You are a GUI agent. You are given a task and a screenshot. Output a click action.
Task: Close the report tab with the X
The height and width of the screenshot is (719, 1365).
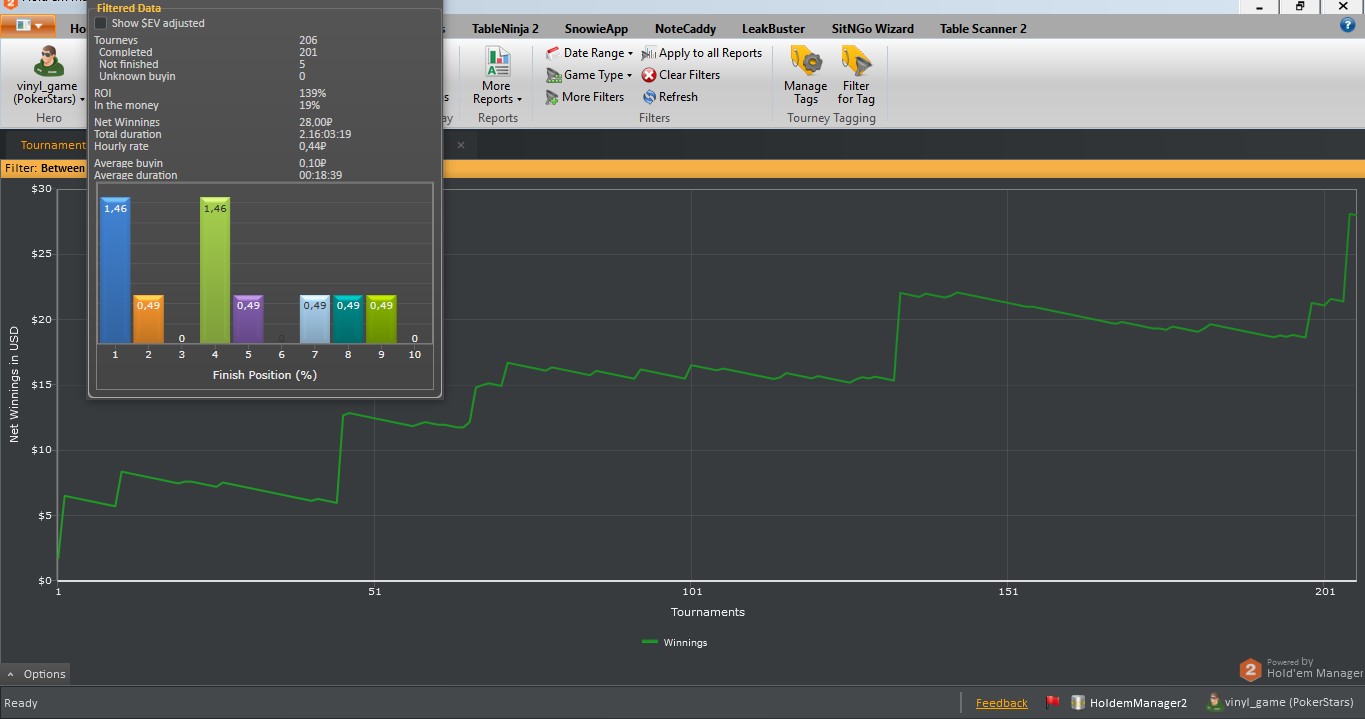(x=461, y=145)
